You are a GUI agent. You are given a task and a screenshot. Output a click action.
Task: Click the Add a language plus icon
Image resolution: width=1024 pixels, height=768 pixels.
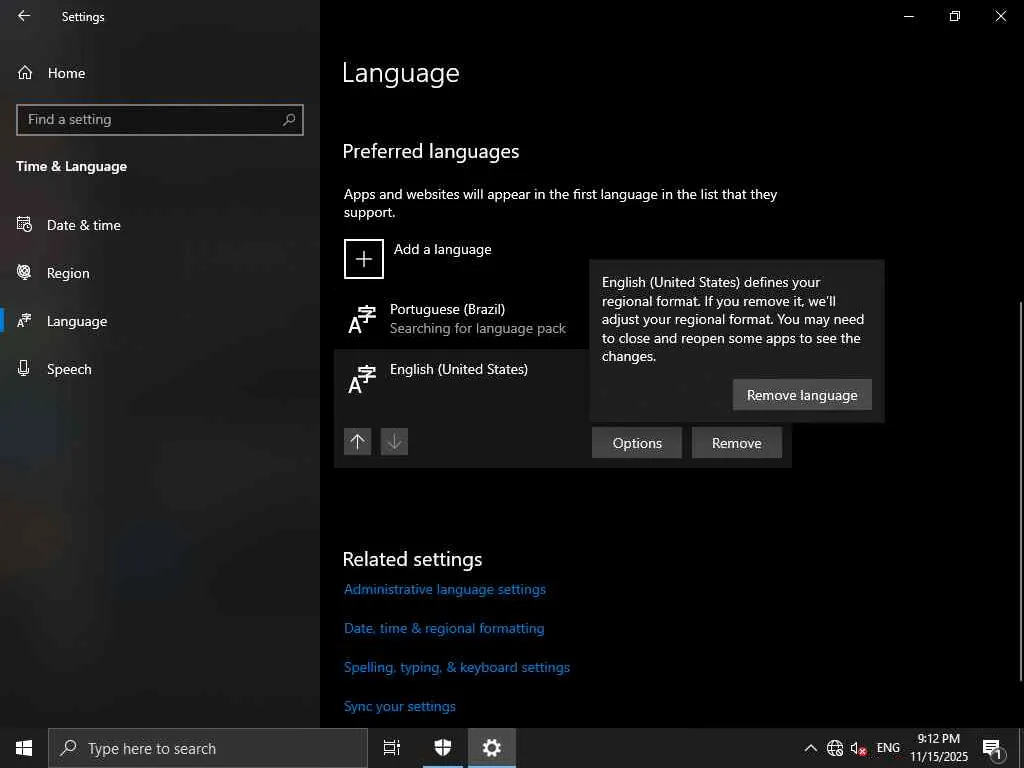(x=364, y=259)
